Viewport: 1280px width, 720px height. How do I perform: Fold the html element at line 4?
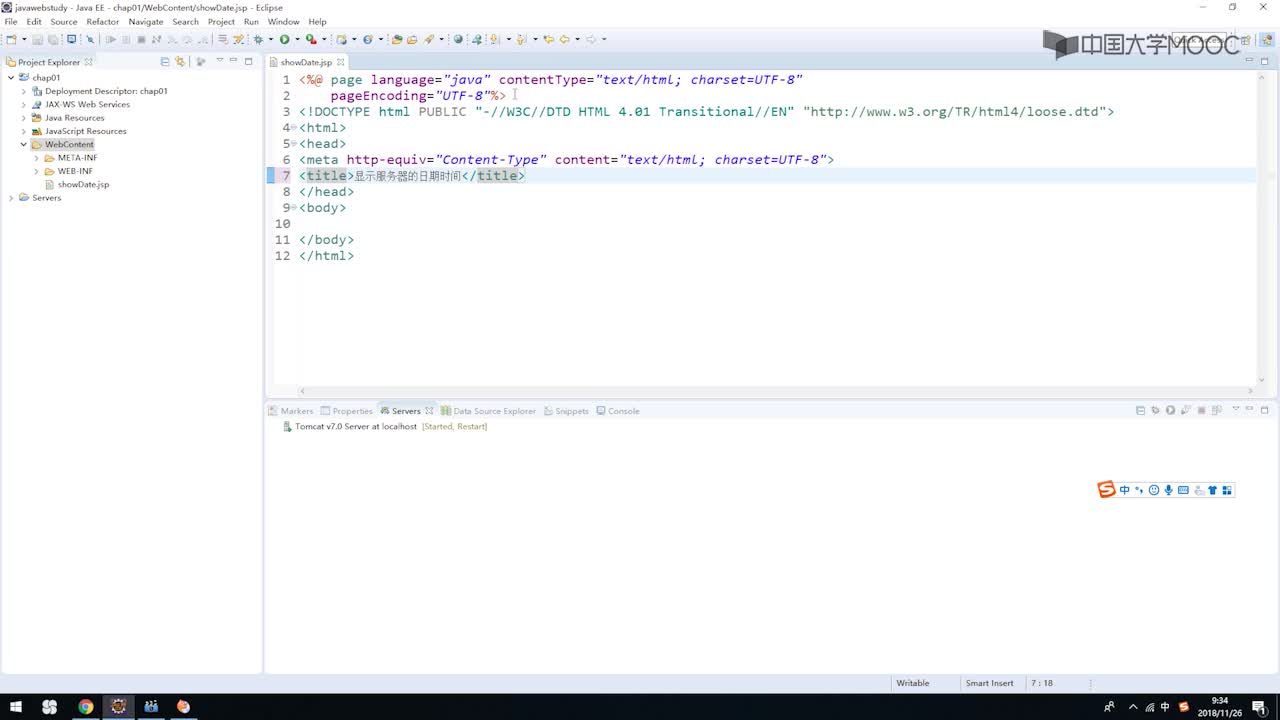(x=293, y=128)
